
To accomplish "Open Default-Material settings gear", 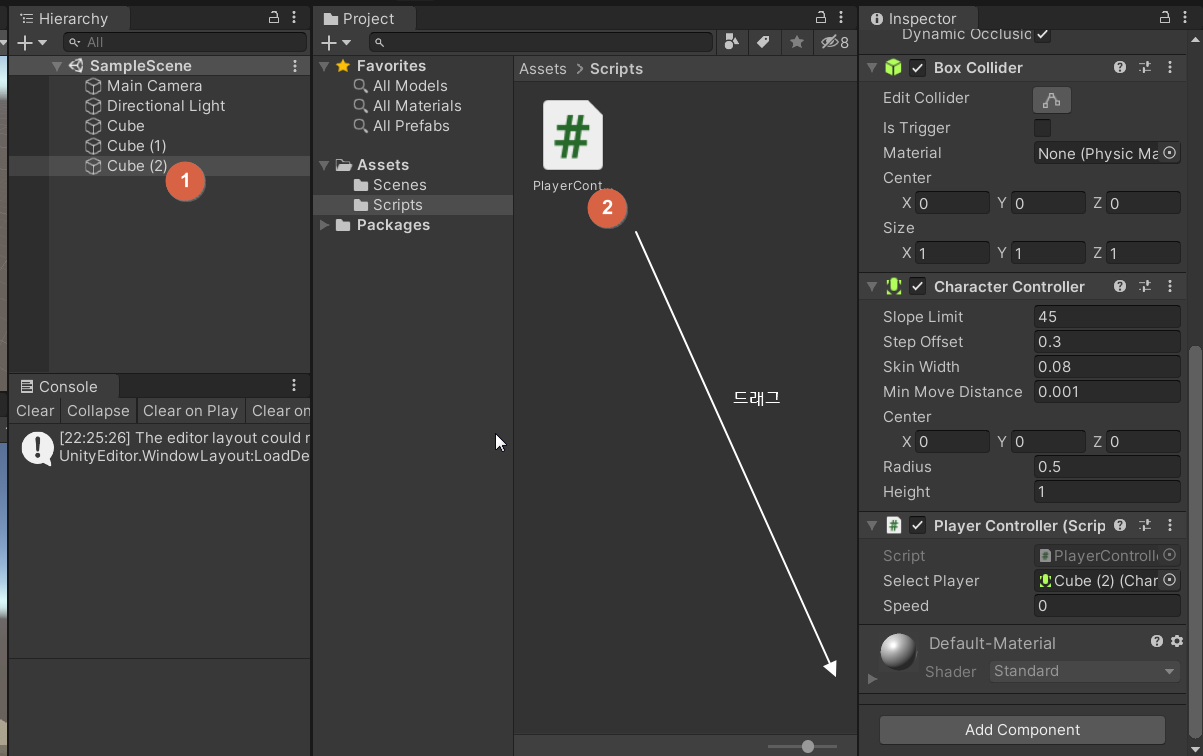I will coord(1177,641).
